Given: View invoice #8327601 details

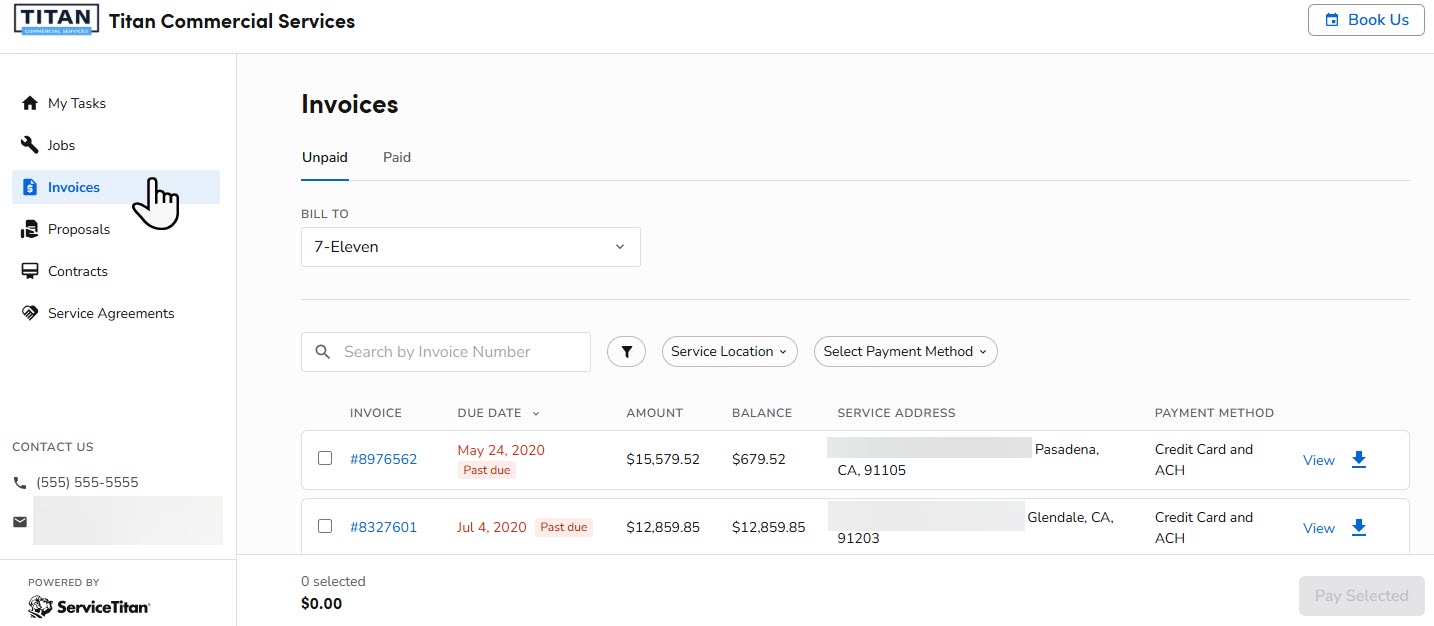Looking at the screenshot, I should (x=1318, y=527).
